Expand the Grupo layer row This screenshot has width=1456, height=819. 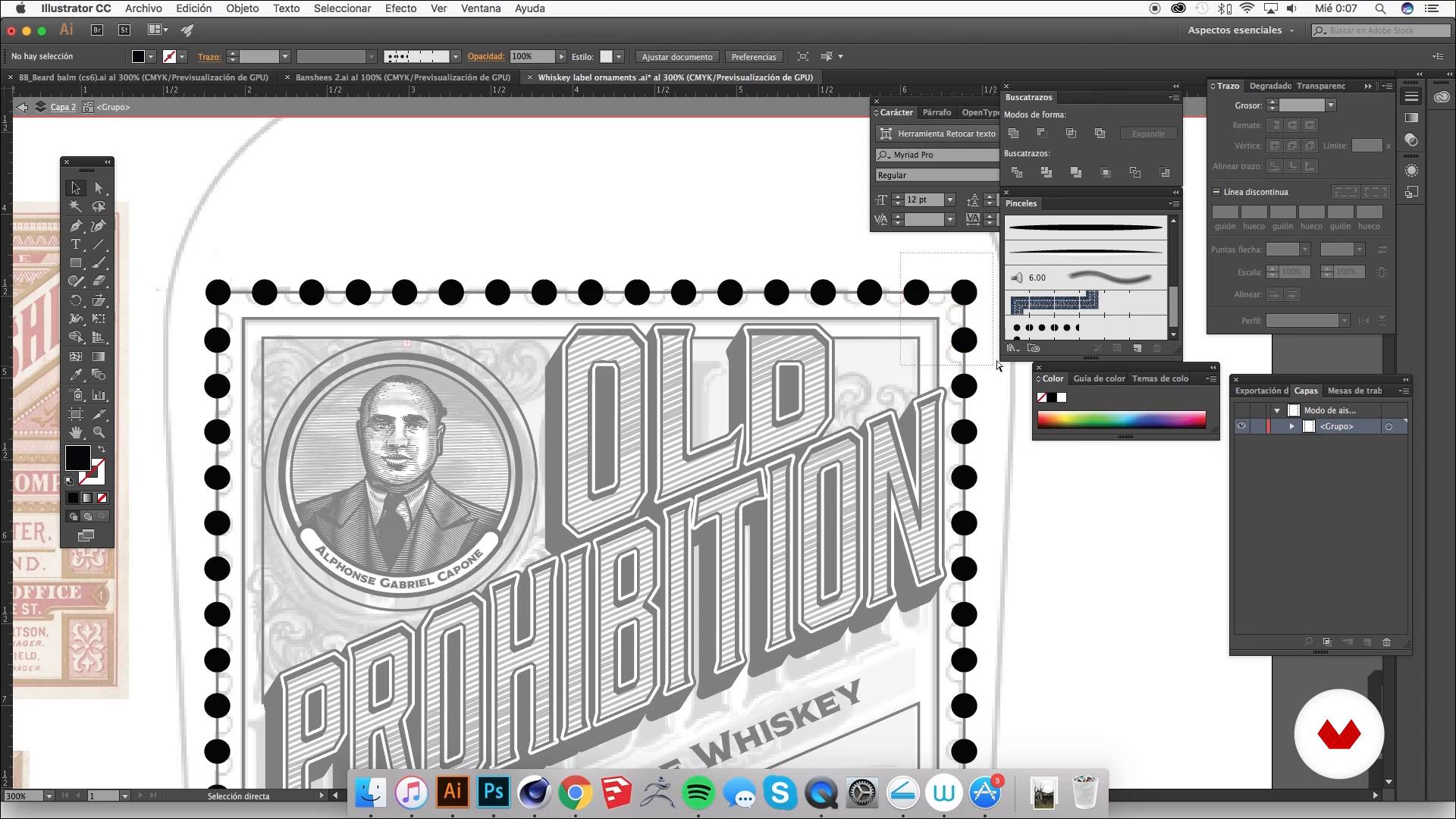(x=1292, y=426)
